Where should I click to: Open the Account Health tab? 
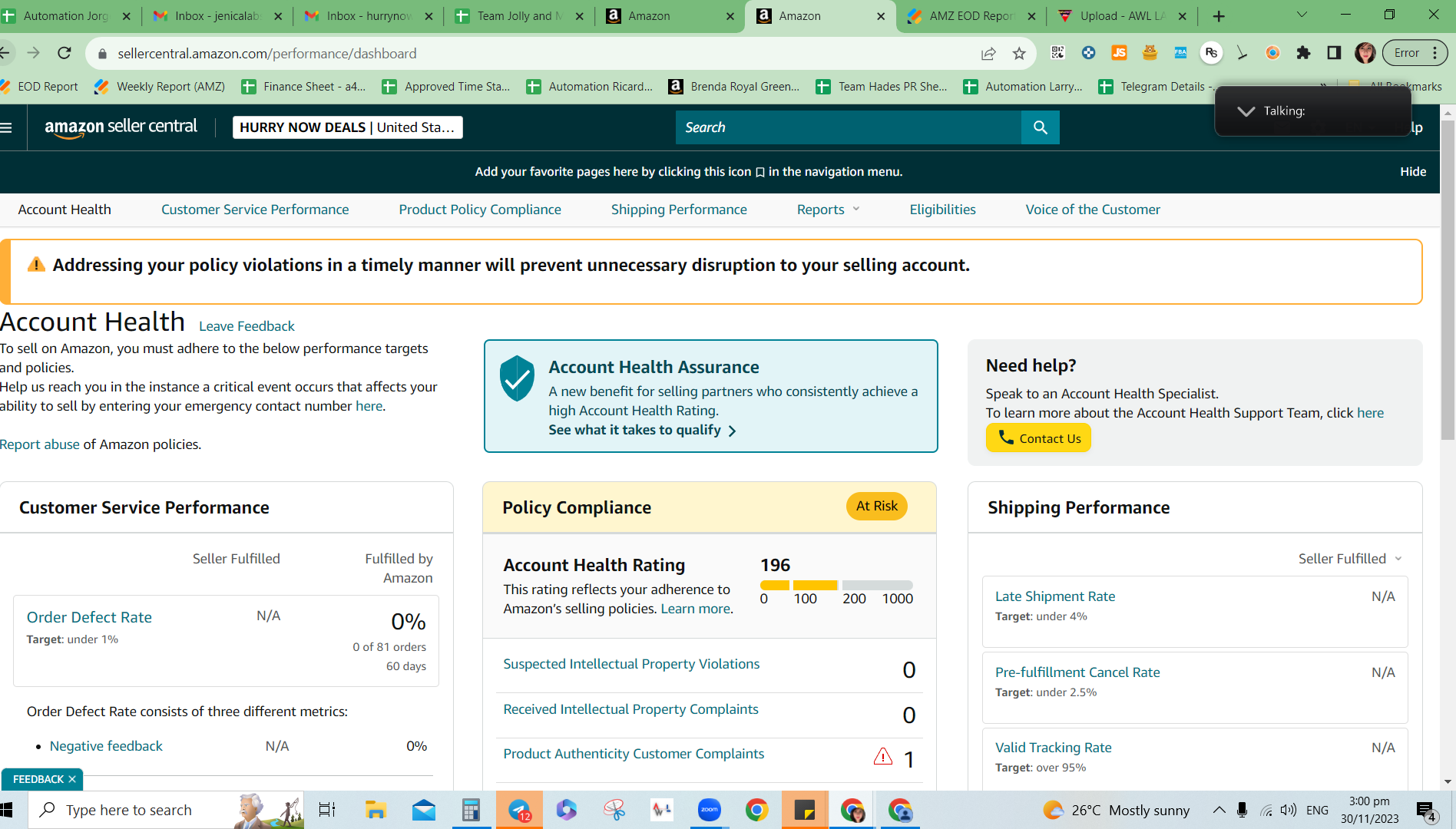click(x=65, y=210)
